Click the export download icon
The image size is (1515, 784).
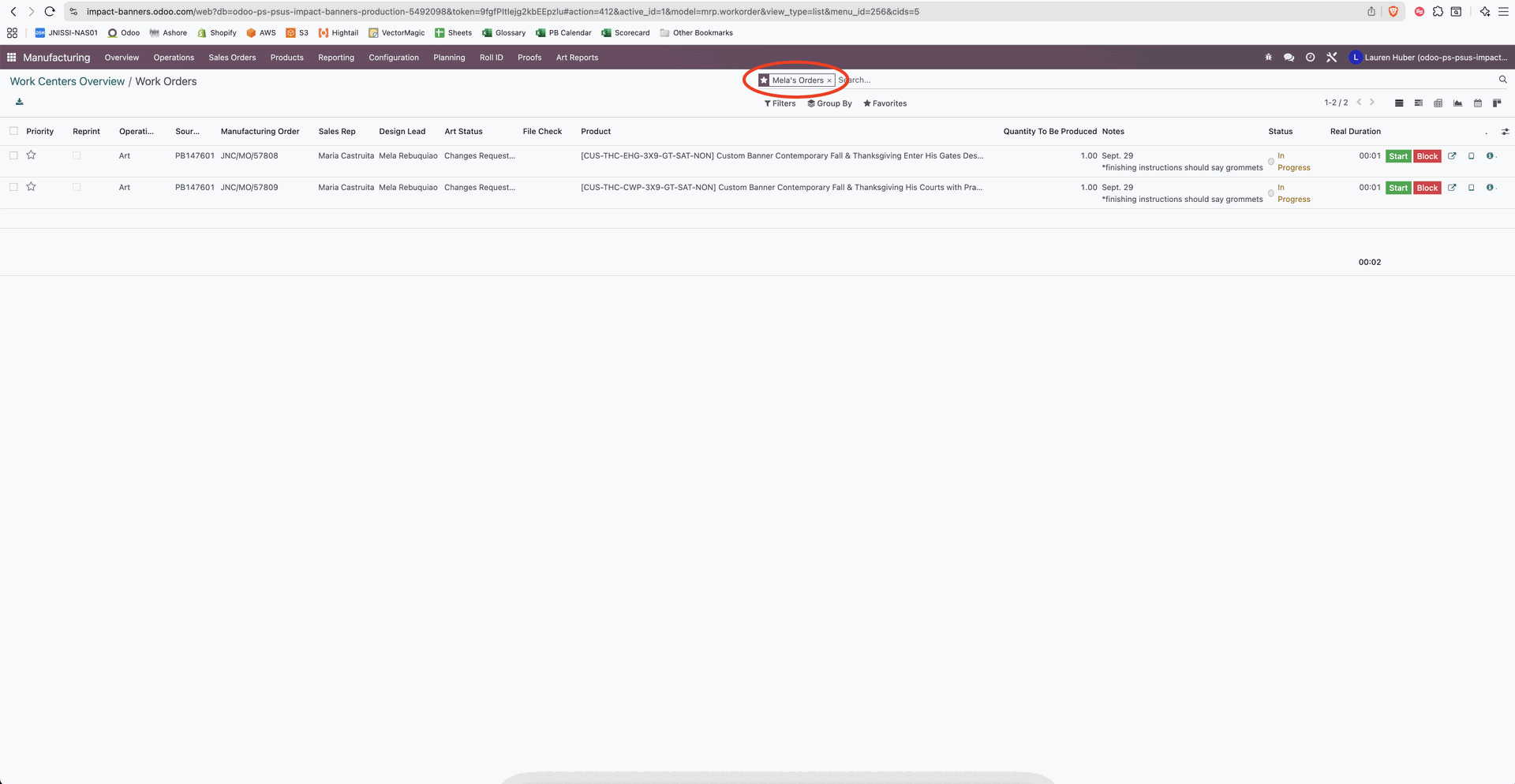[x=20, y=102]
